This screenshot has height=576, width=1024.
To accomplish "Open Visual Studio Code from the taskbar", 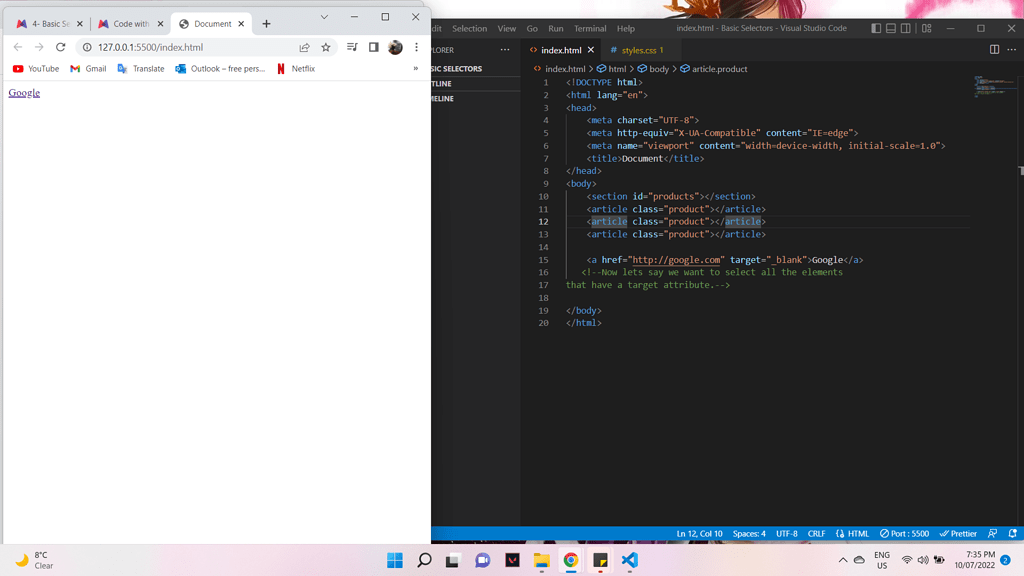I will click(630, 561).
